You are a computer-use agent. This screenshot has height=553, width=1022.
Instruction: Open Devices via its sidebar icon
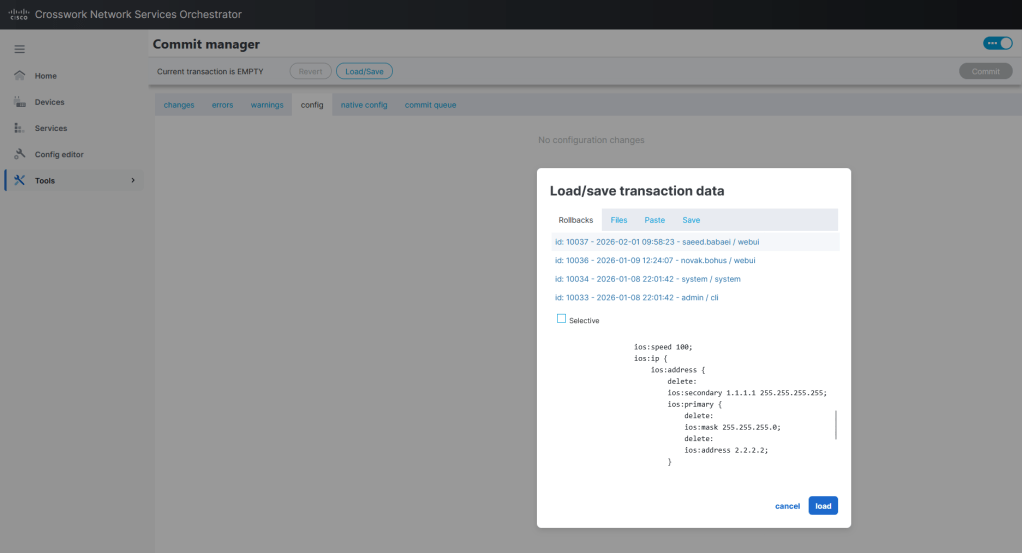(x=19, y=102)
